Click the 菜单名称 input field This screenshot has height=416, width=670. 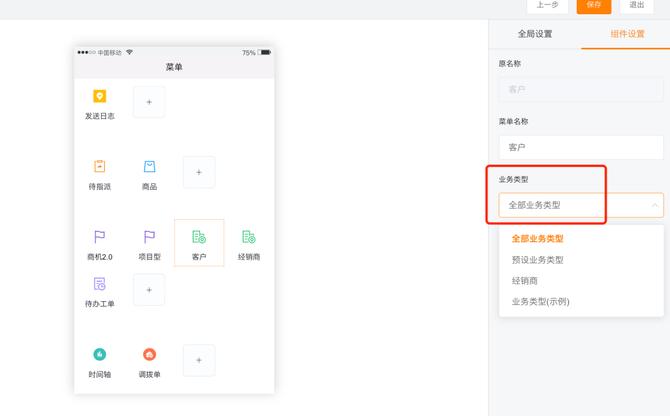pyautogui.click(x=580, y=147)
